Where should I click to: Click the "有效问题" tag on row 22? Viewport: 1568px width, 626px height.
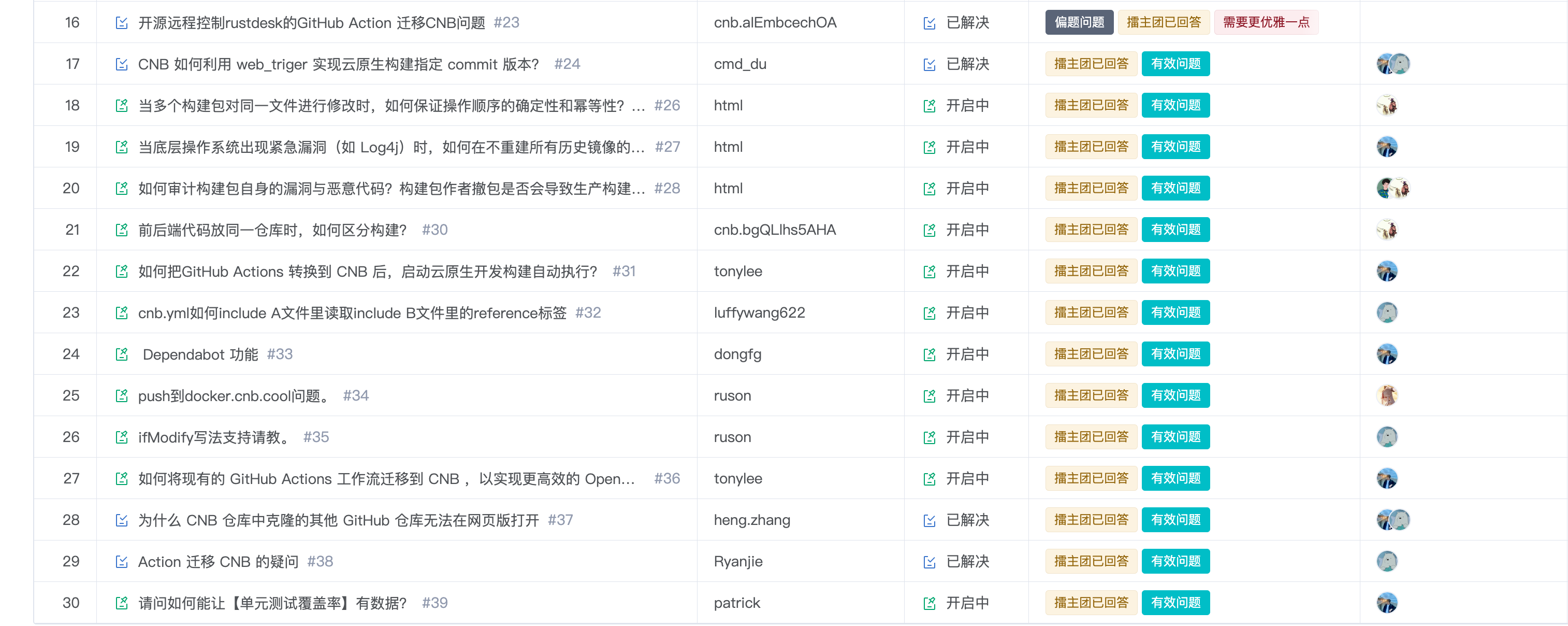click(1175, 271)
